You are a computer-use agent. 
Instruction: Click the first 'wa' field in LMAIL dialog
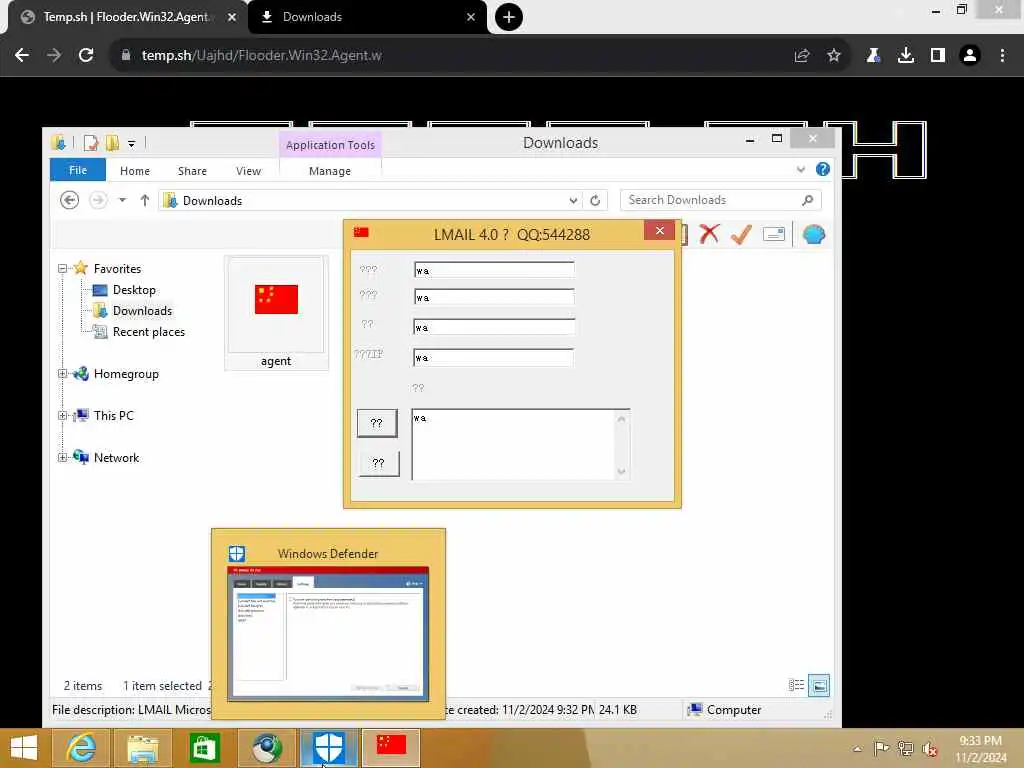click(x=494, y=270)
